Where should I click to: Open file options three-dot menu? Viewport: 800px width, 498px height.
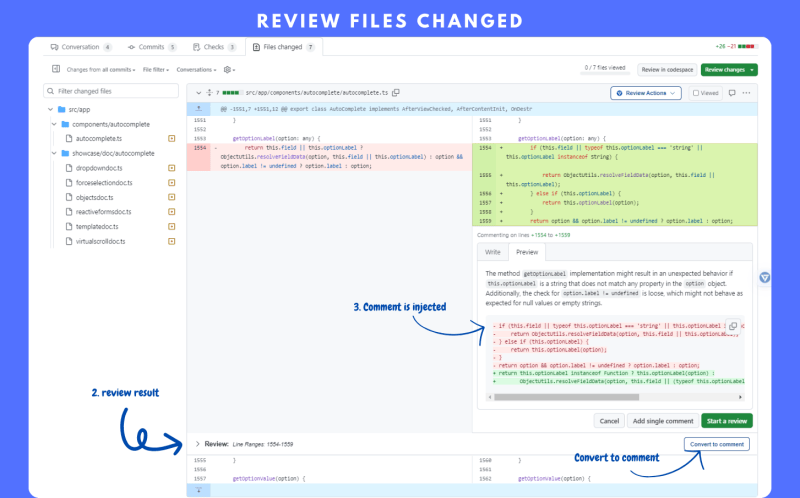tap(746, 93)
